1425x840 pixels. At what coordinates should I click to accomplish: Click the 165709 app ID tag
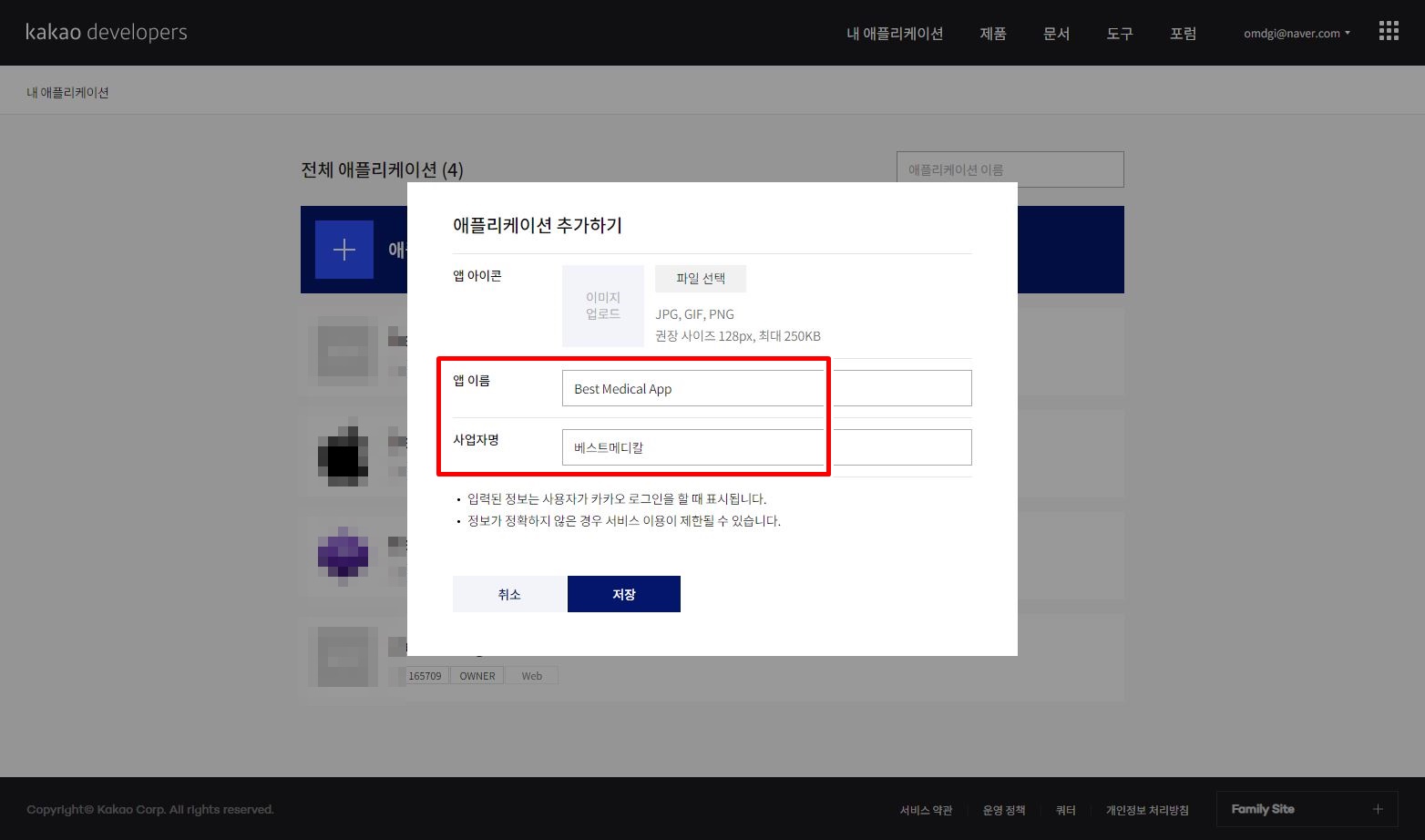point(425,676)
